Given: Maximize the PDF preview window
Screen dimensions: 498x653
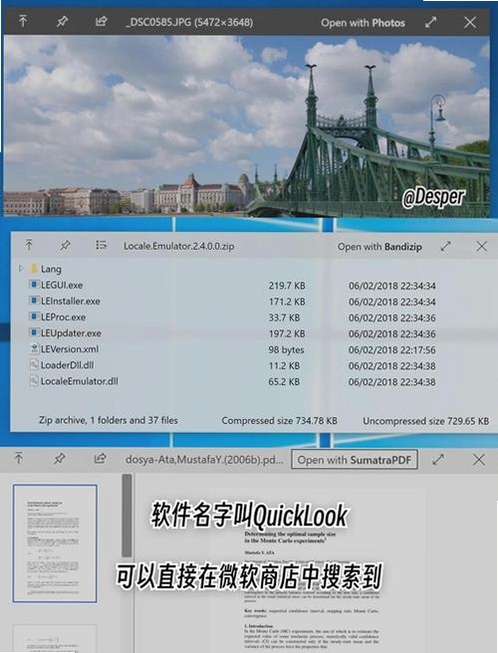Looking at the screenshot, I should pos(438,460).
